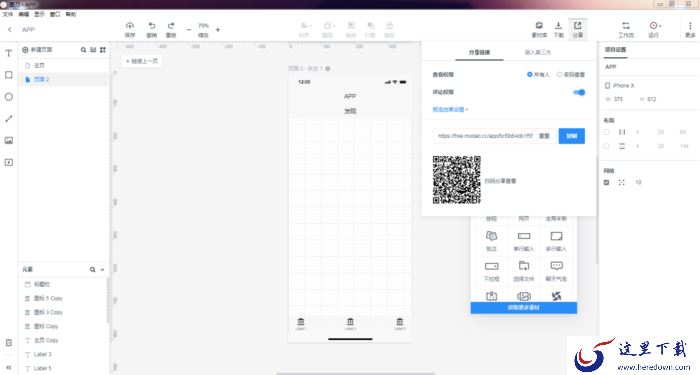
Task: Click the share QR code image
Action: [x=457, y=180]
